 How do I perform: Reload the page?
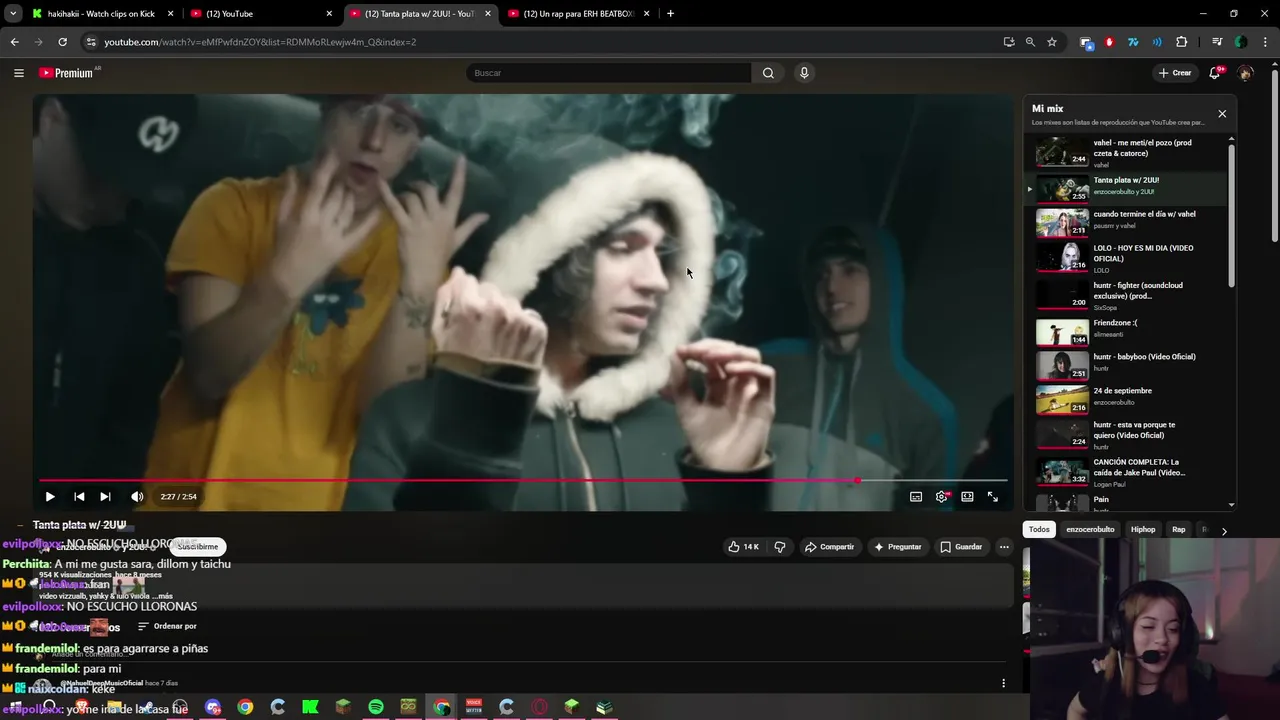pyautogui.click(x=62, y=42)
